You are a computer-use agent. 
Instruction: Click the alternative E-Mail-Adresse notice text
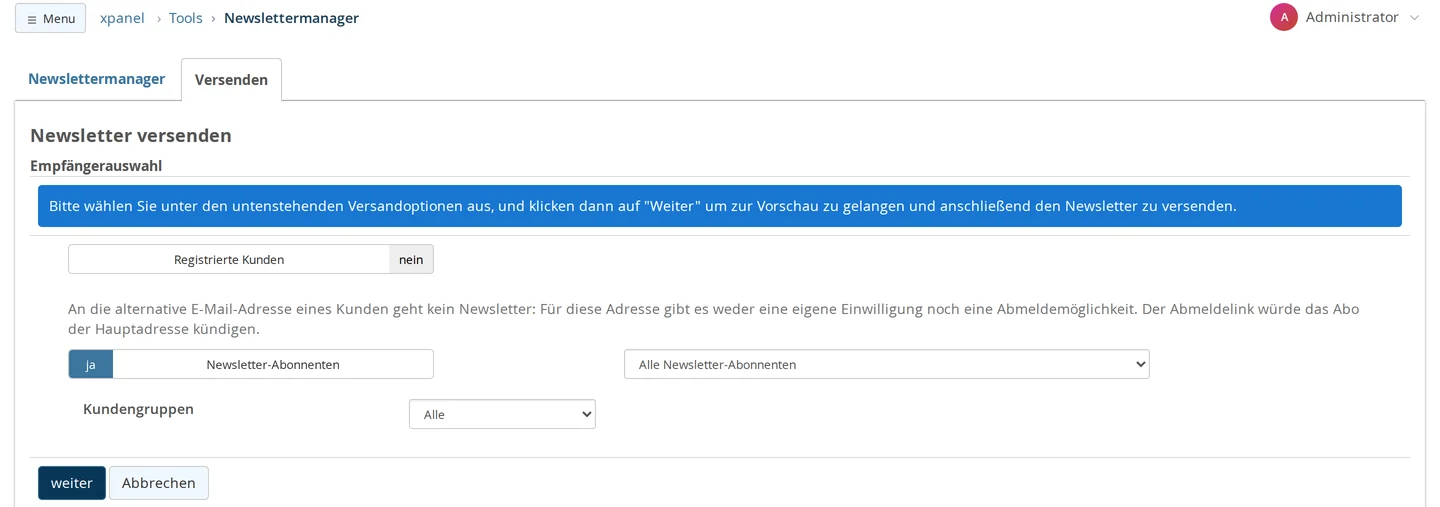[x=714, y=319]
